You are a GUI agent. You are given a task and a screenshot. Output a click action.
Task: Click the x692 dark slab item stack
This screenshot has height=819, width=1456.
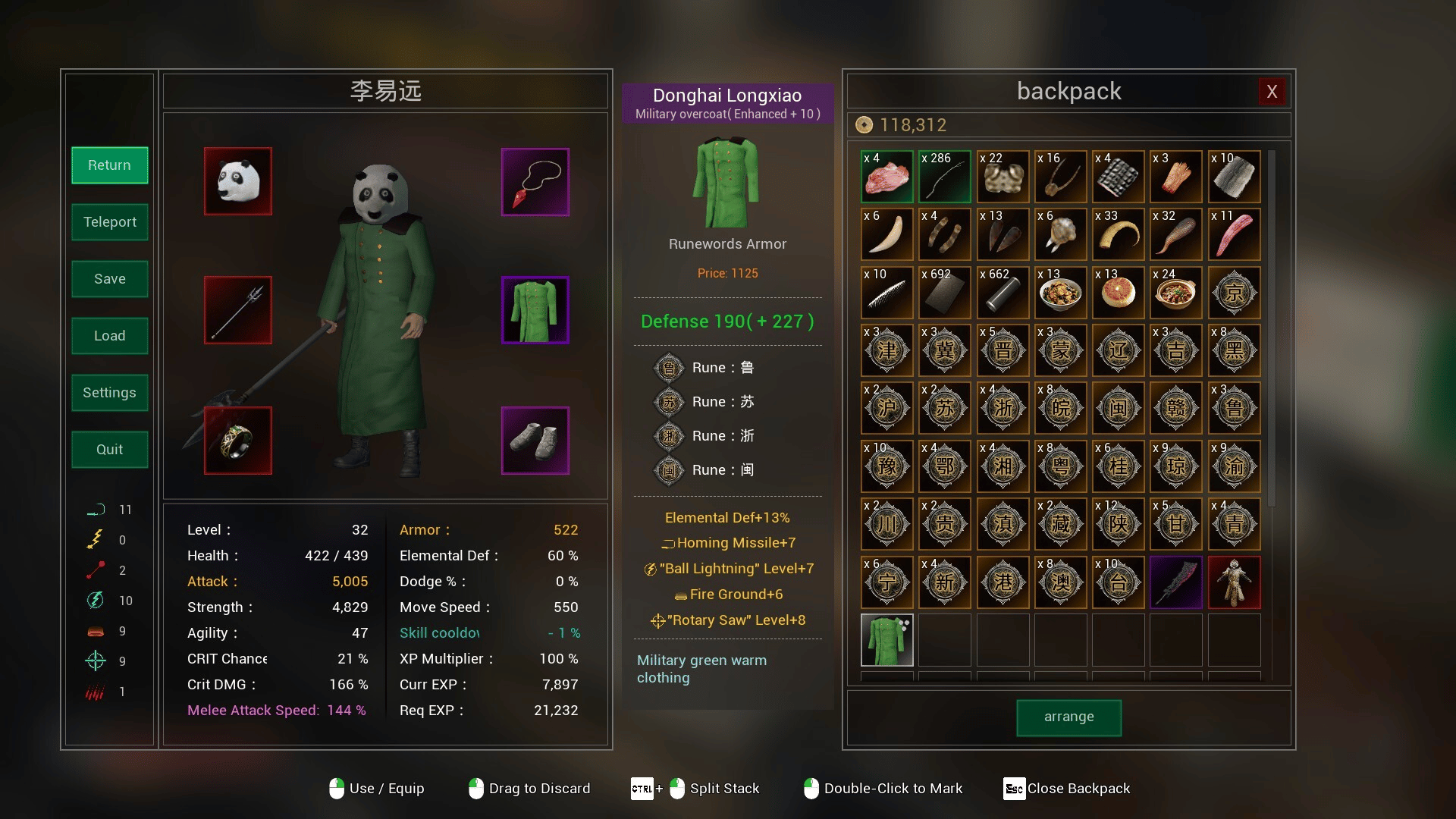(945, 293)
